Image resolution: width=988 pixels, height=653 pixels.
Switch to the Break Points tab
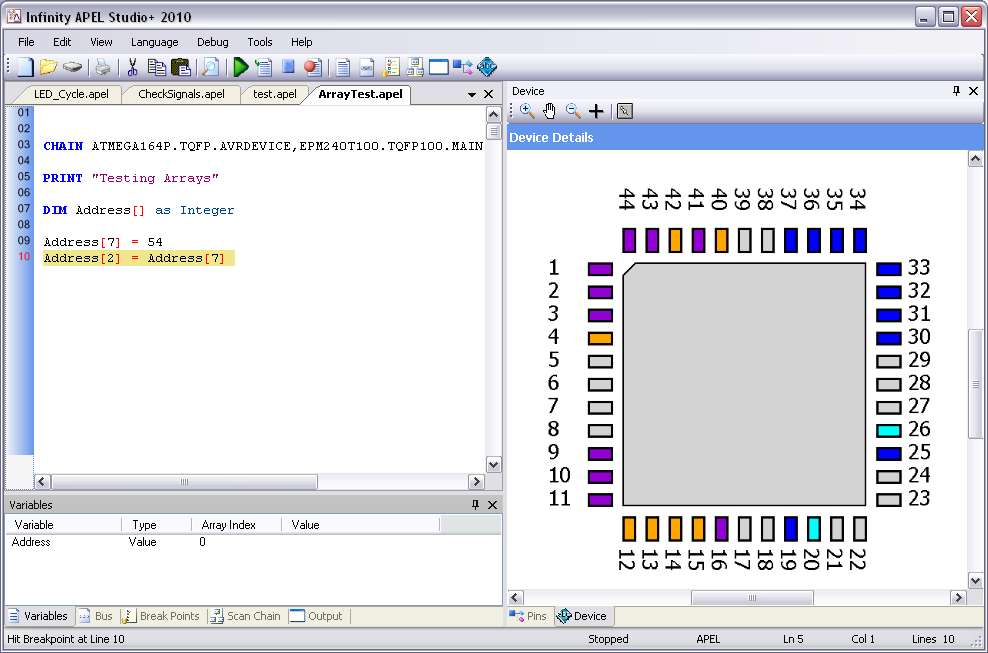click(x=161, y=616)
